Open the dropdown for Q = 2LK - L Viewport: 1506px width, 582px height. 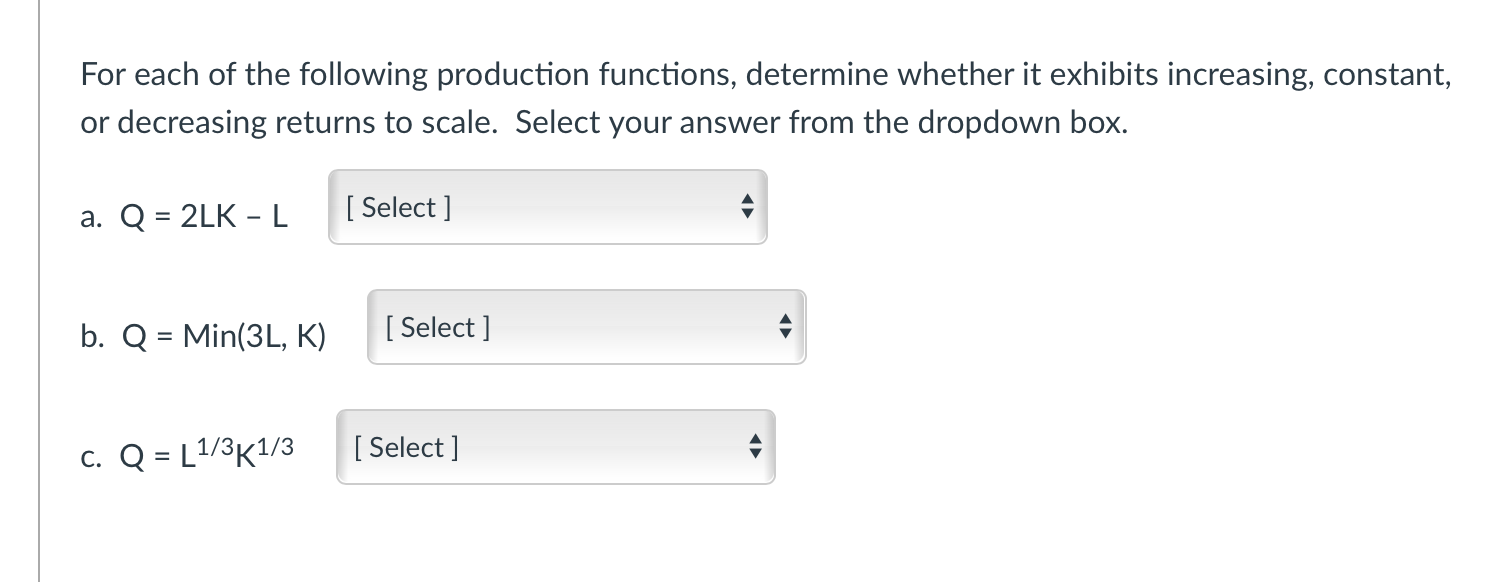pos(546,207)
